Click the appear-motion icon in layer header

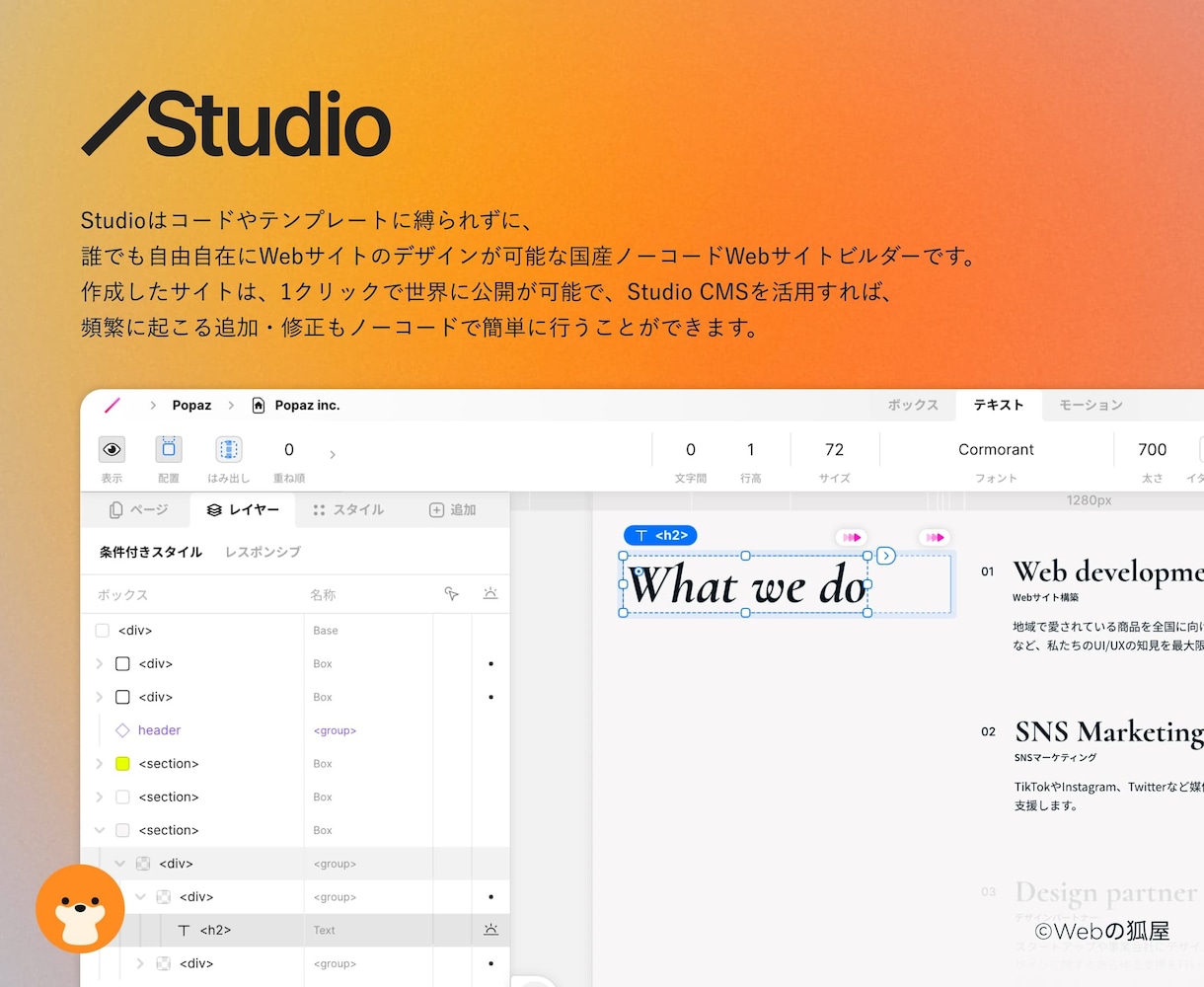pyautogui.click(x=490, y=593)
